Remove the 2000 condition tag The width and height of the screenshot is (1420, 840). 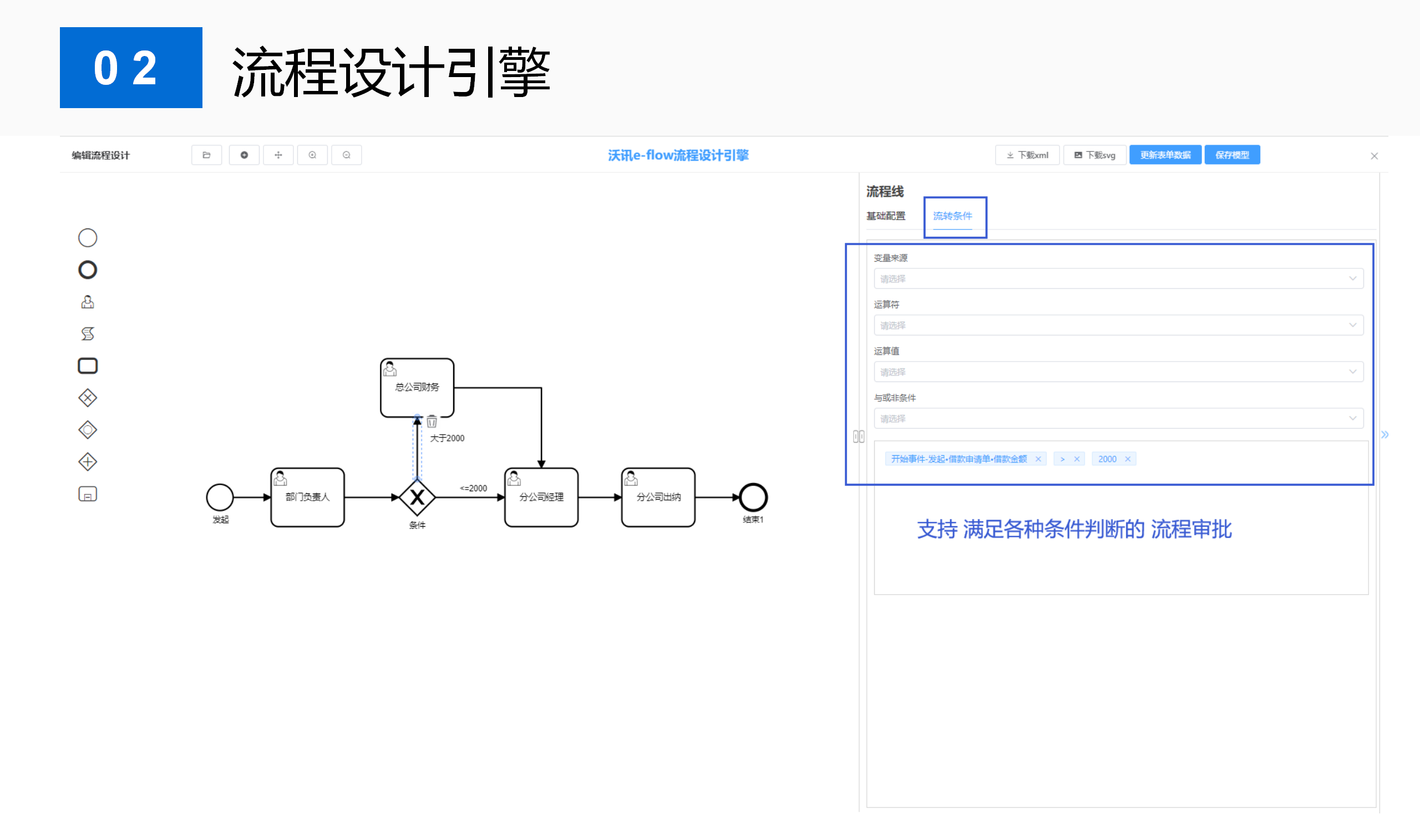tap(1128, 460)
